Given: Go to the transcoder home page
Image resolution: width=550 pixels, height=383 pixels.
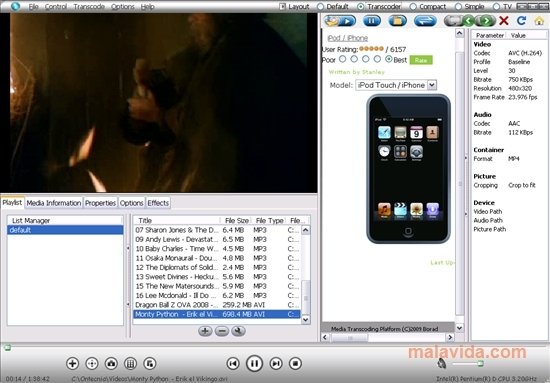Looking at the screenshot, I should 539,21.
